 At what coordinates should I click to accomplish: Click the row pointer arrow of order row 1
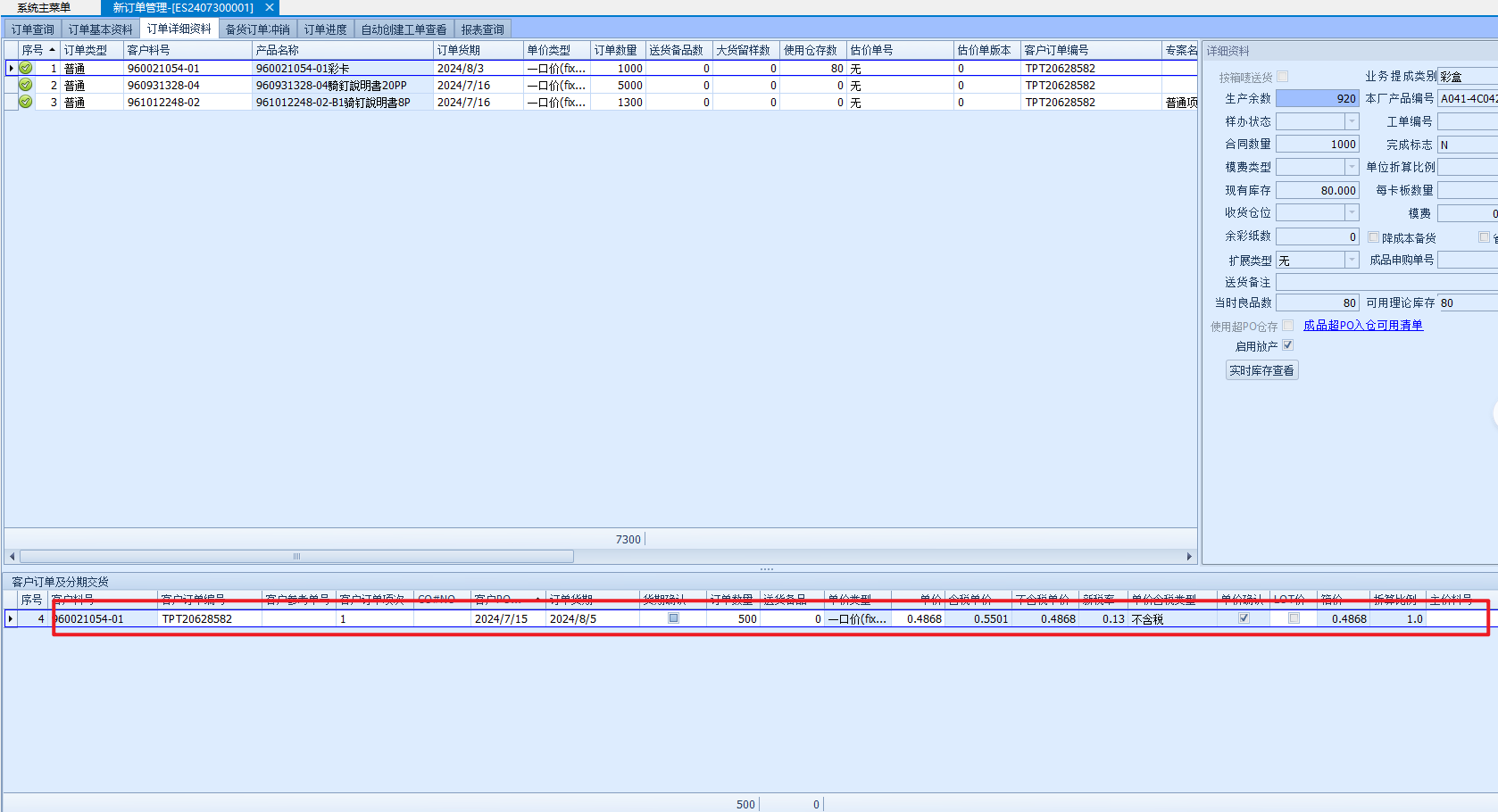coord(11,68)
